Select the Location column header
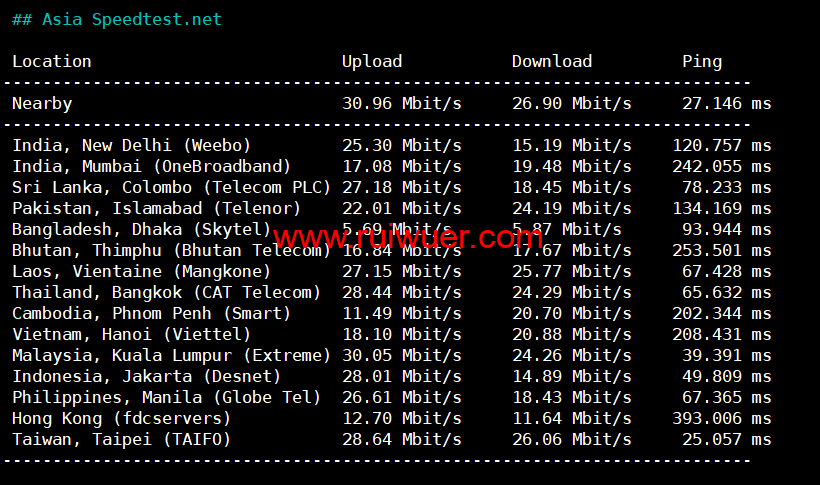 pos(52,61)
